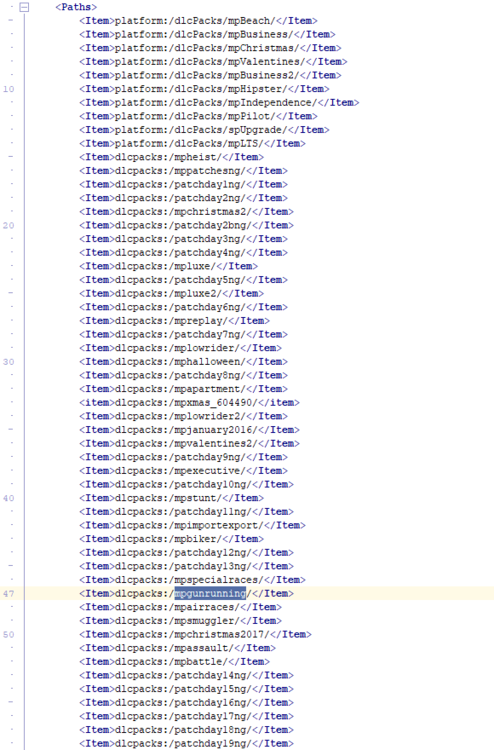Image resolution: width=494 pixels, height=750 pixels.
Task: Select the mpjanuary2016 line
Action: [189, 430]
